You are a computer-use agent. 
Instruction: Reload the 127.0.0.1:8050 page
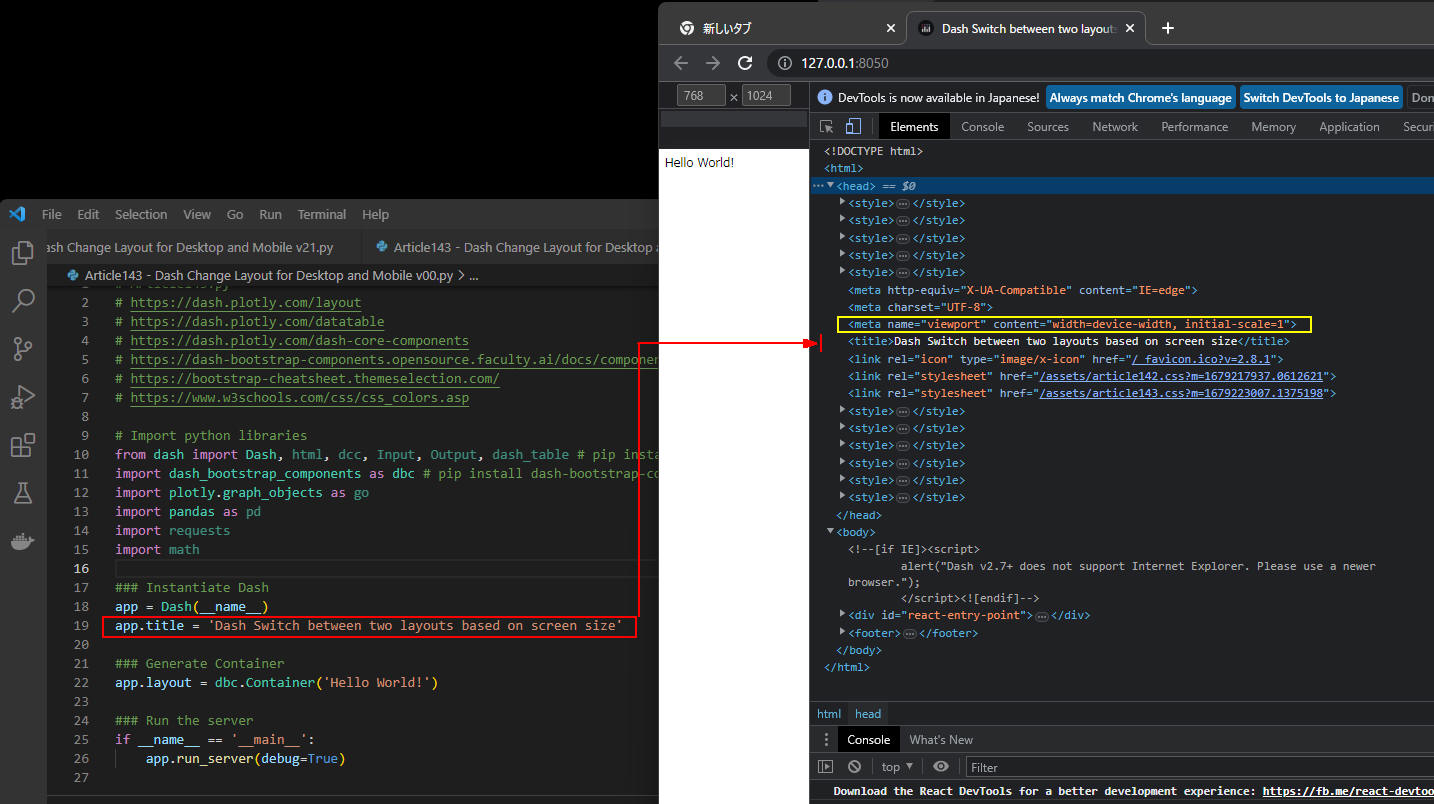[x=745, y=63]
